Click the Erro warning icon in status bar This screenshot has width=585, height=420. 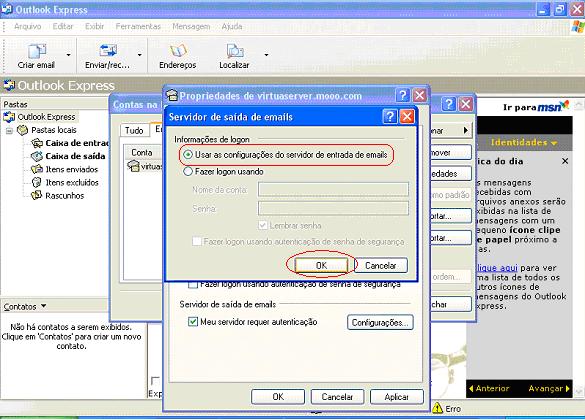(x=437, y=408)
